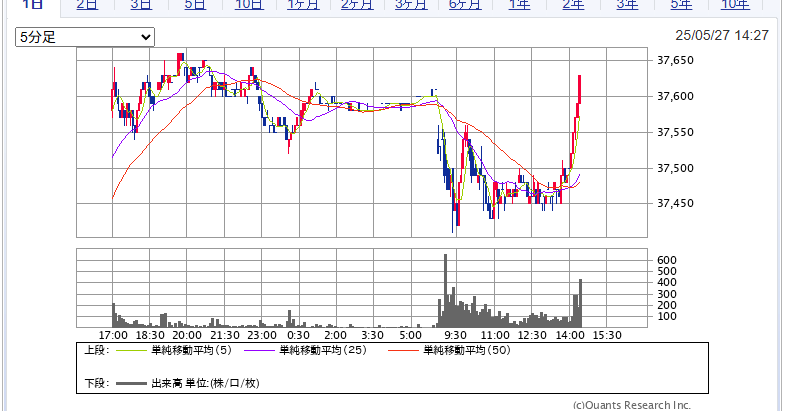Switch to the 10年 range tab
The image size is (798, 411).
coord(735,6)
